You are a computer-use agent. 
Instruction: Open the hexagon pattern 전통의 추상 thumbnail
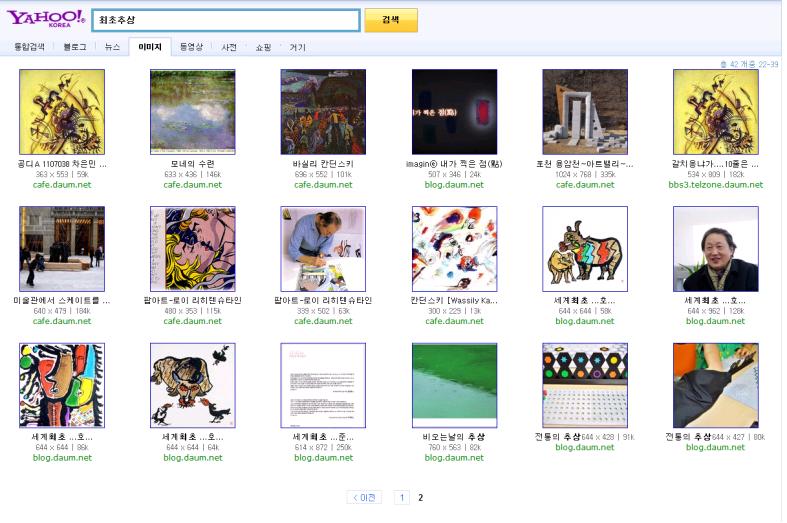tap(585, 385)
